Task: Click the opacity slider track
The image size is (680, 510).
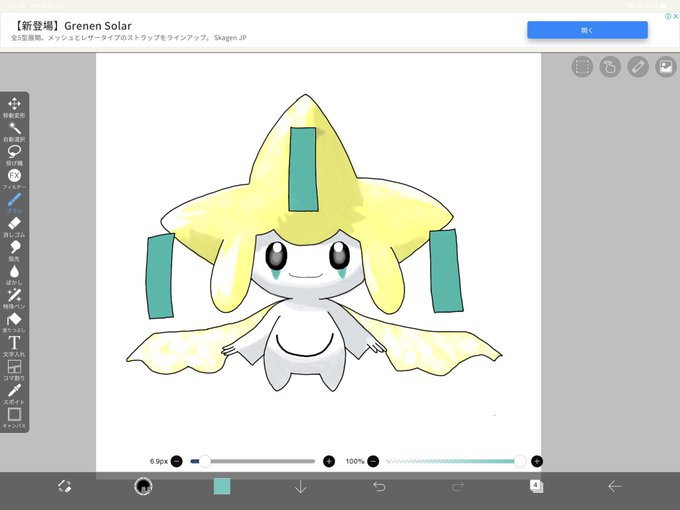Action: click(x=454, y=461)
